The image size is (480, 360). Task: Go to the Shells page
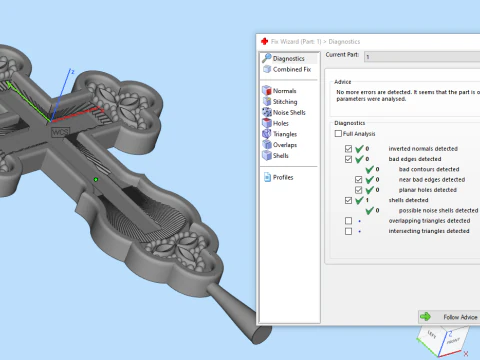[x=281, y=156]
